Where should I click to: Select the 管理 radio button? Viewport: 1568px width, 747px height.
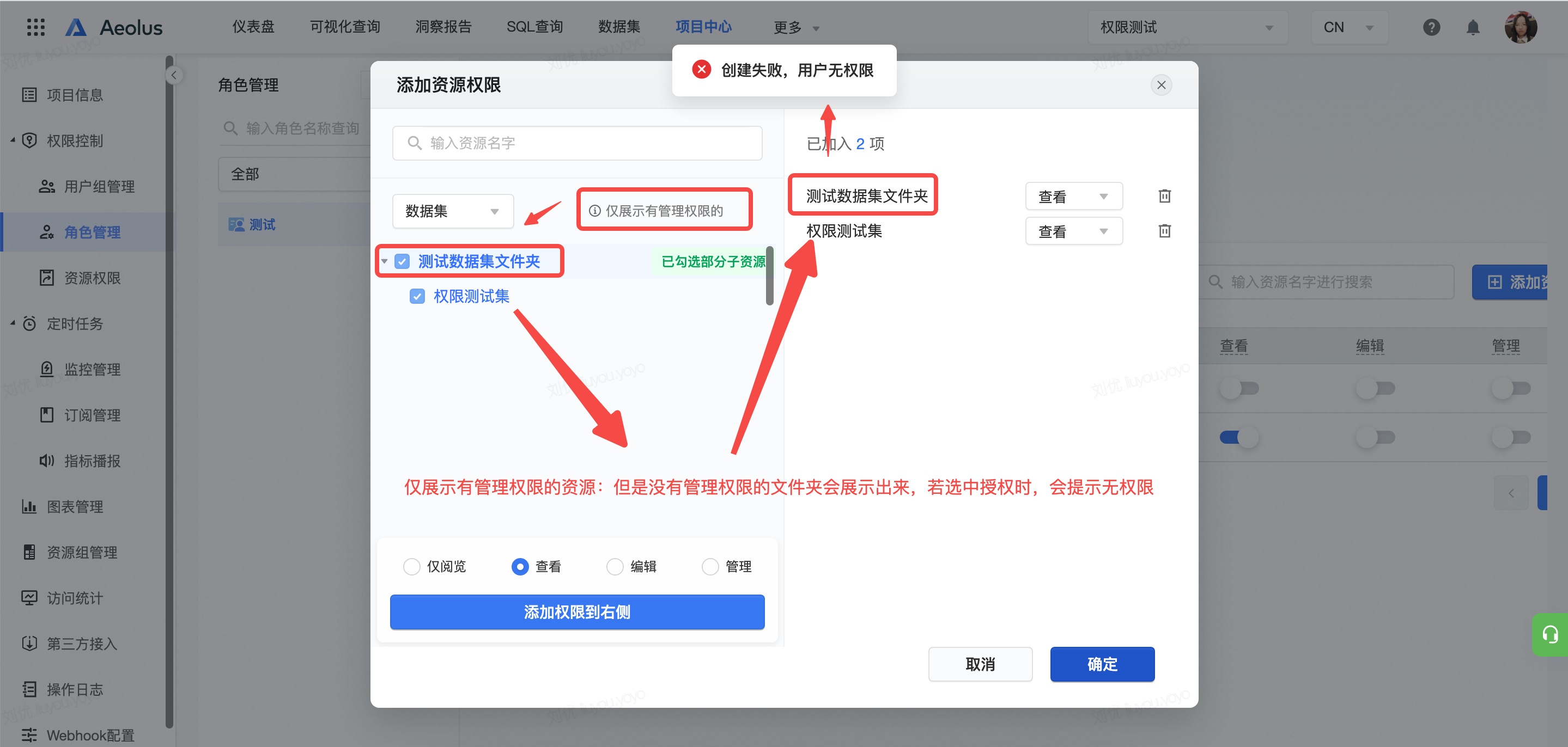(710, 566)
